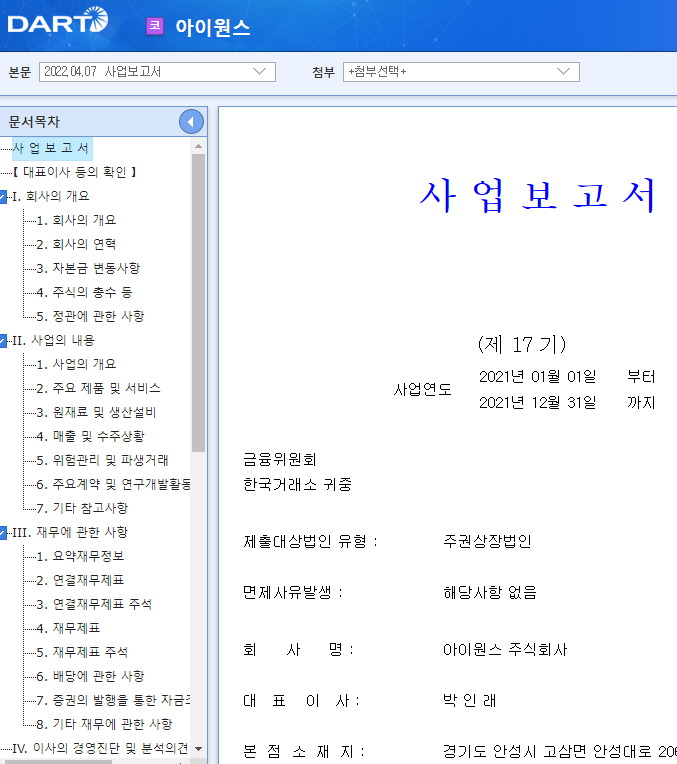Screen dimensions: 677x764
Task: Open 1. 사업의 개요
Action: pos(77,364)
